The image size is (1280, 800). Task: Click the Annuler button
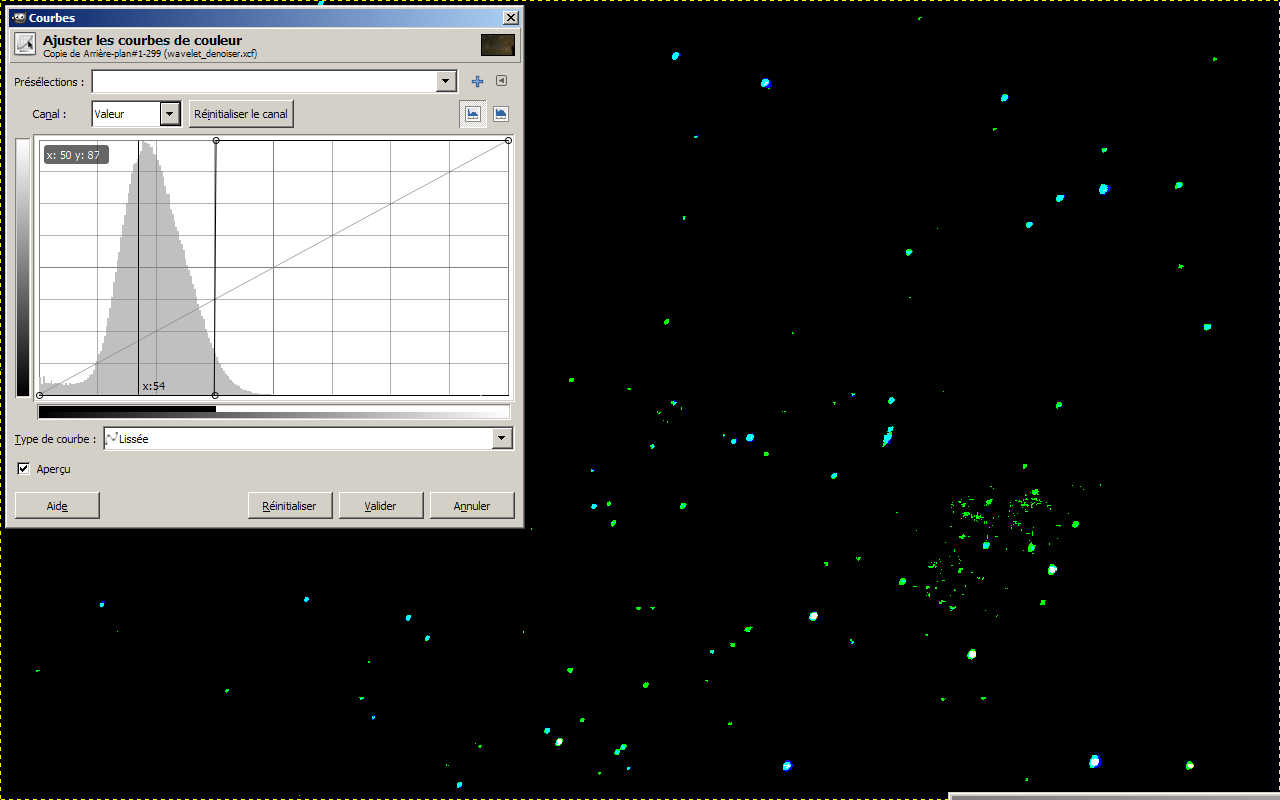472,506
